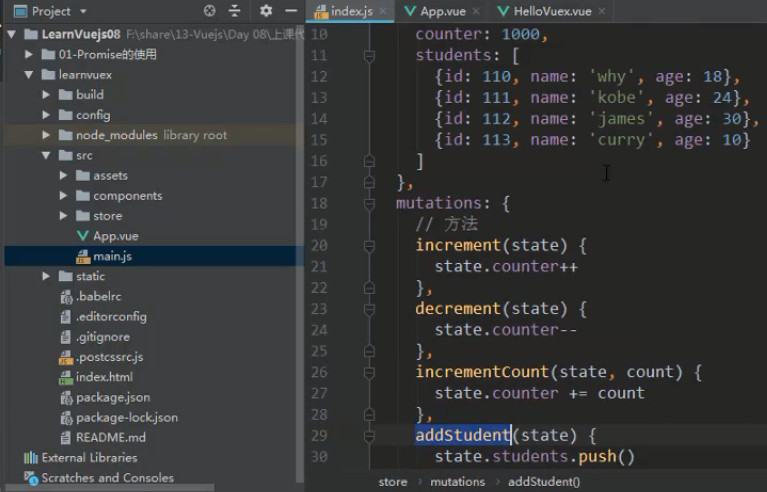Hide the Project panel with minus icon
Screen dimensions: 767x492
(x=291, y=11)
